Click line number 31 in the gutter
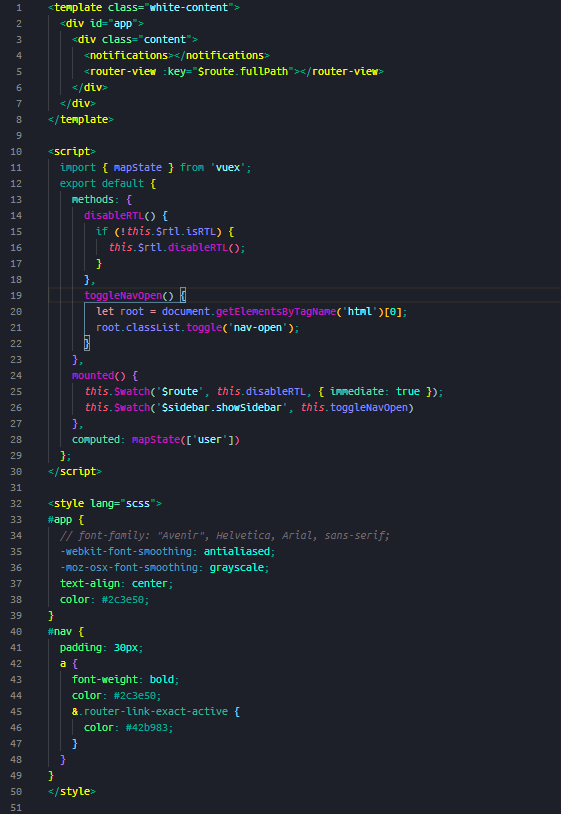Image resolution: width=561 pixels, height=814 pixels. pos(16,487)
